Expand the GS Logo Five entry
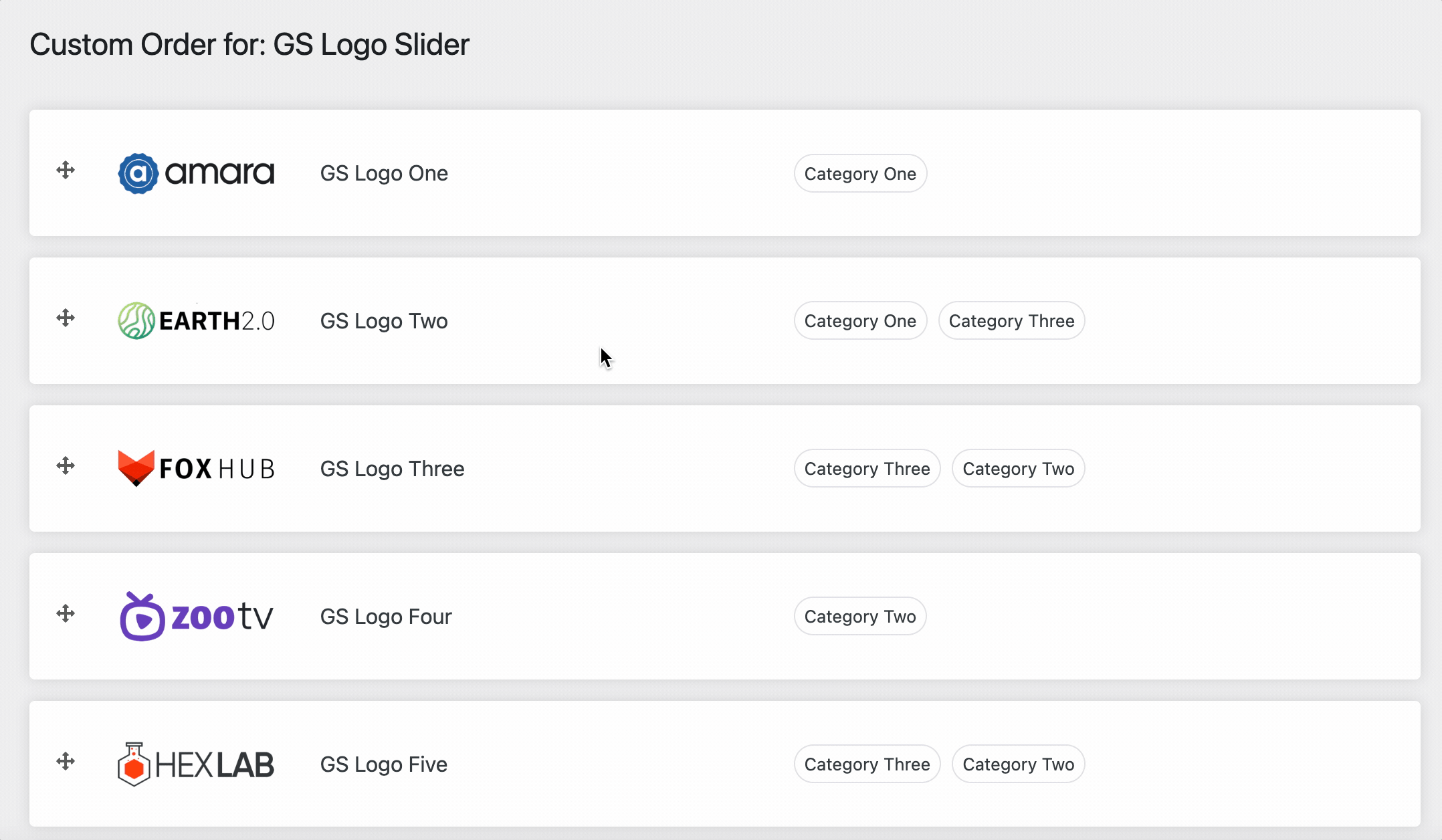 pos(384,763)
